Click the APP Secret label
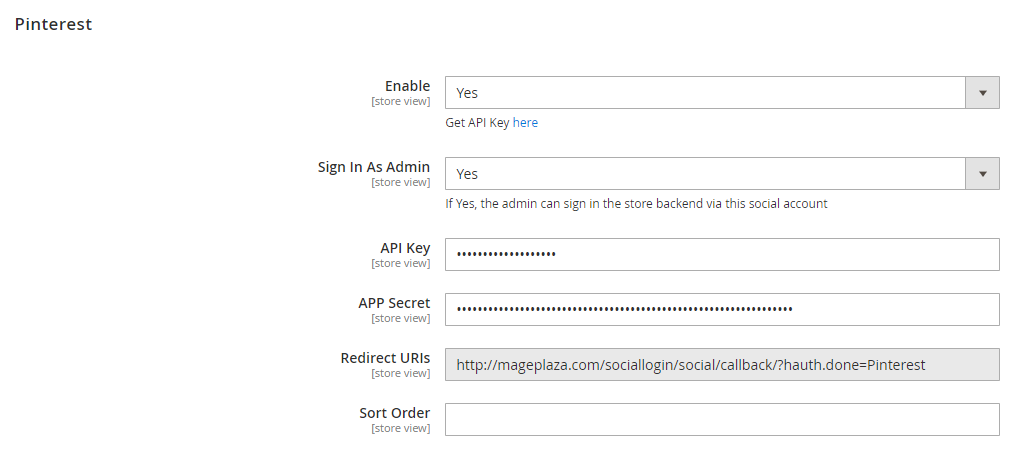 coord(394,303)
